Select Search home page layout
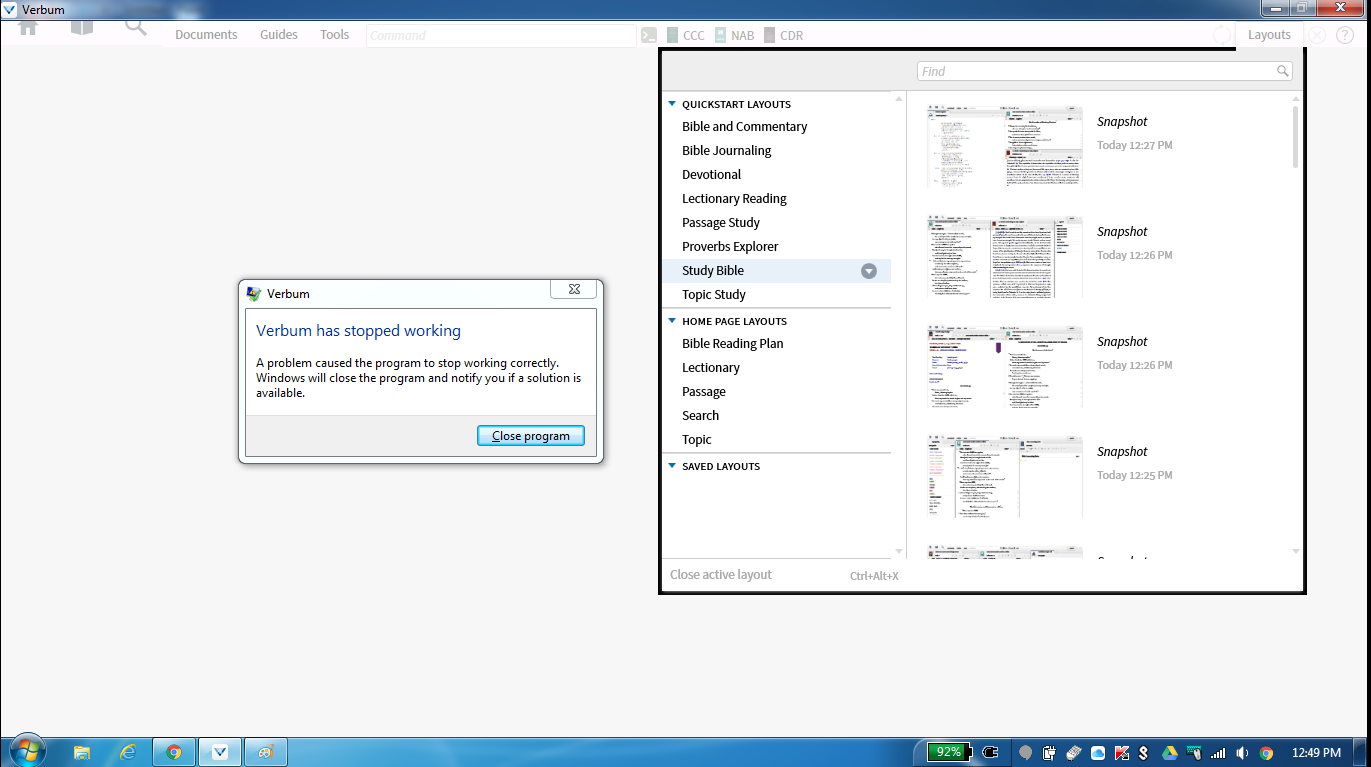 tap(701, 416)
